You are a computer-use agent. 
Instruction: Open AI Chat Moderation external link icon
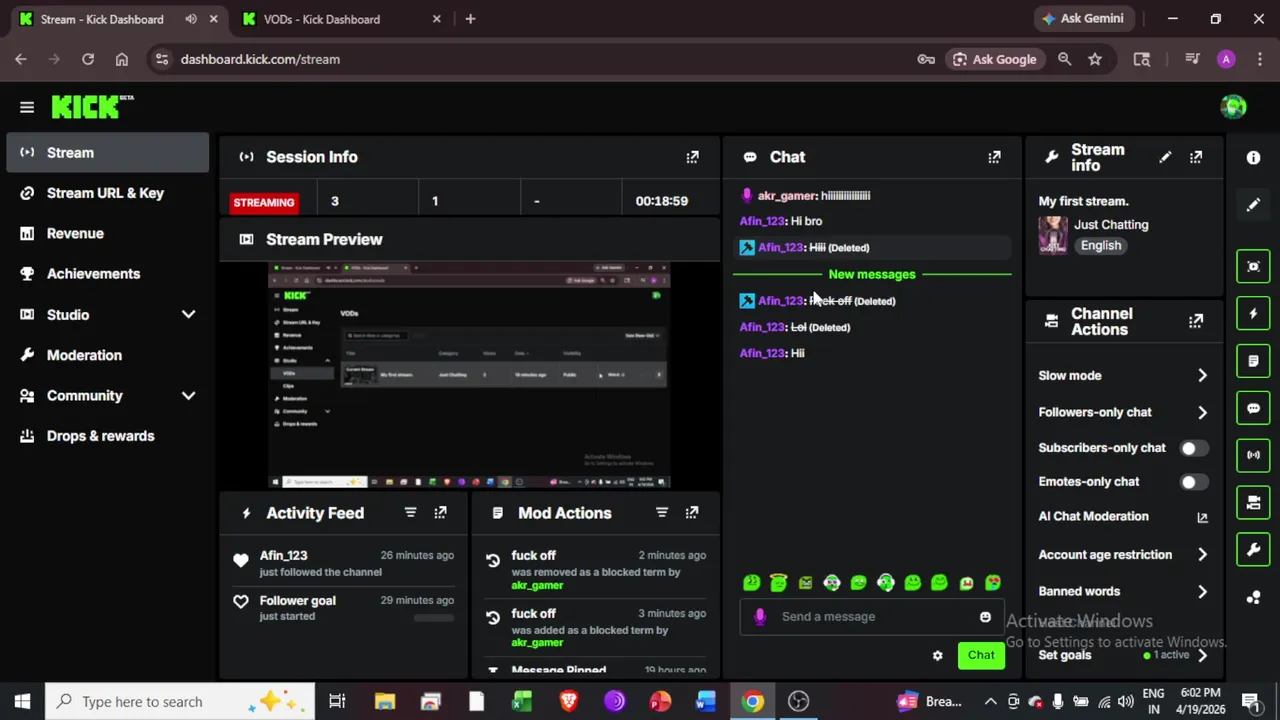[1202, 517]
